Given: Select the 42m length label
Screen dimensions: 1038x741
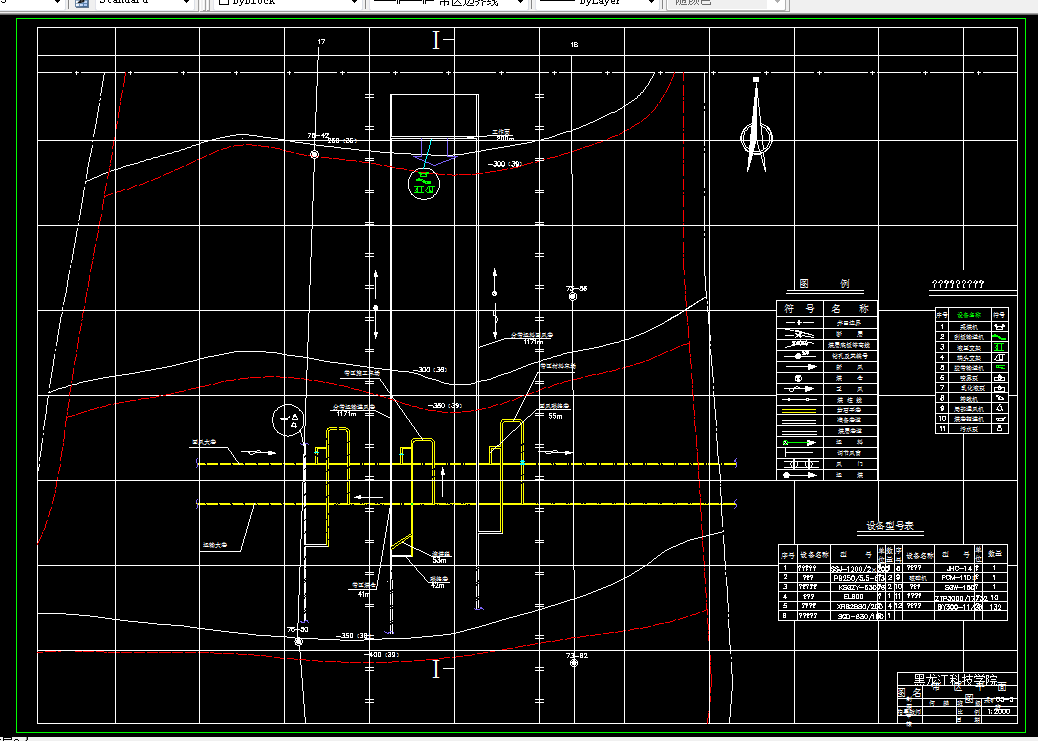Looking at the screenshot, I should pos(437,585).
